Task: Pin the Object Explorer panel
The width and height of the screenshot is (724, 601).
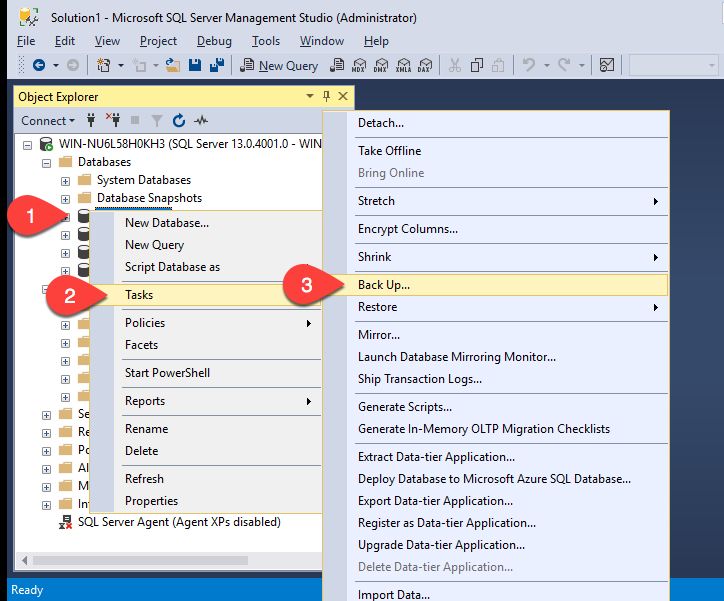Action: [326, 96]
